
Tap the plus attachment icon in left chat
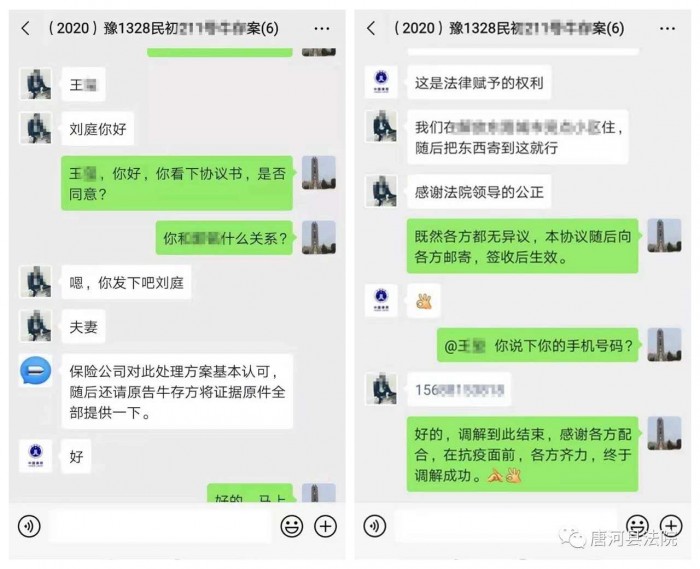pyautogui.click(x=325, y=527)
